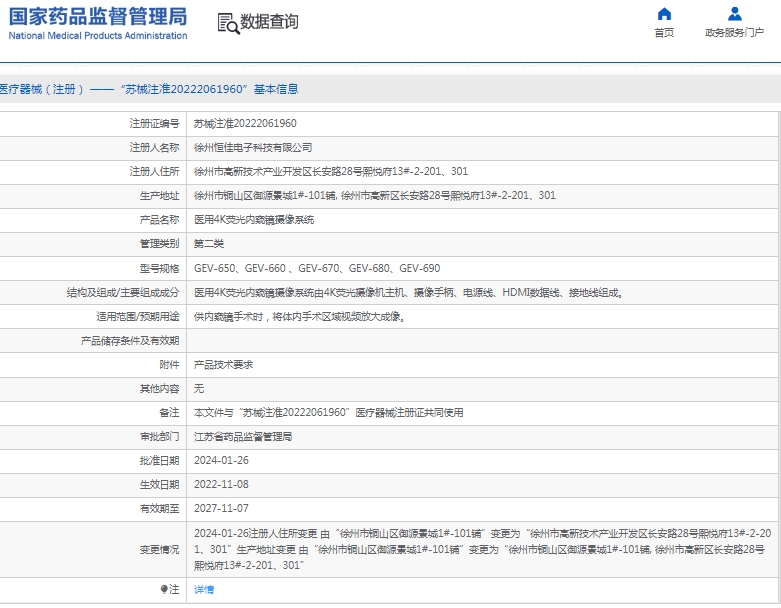Select 第二类 management category value
781x608 pixels.
tap(209, 243)
